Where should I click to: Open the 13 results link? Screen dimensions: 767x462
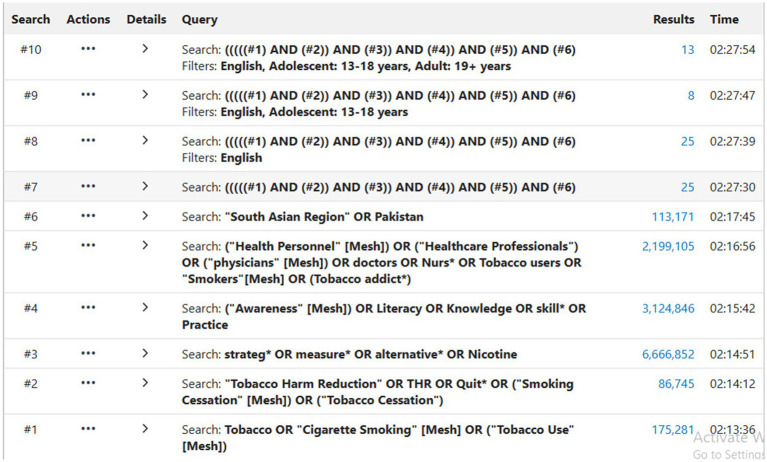tap(687, 49)
